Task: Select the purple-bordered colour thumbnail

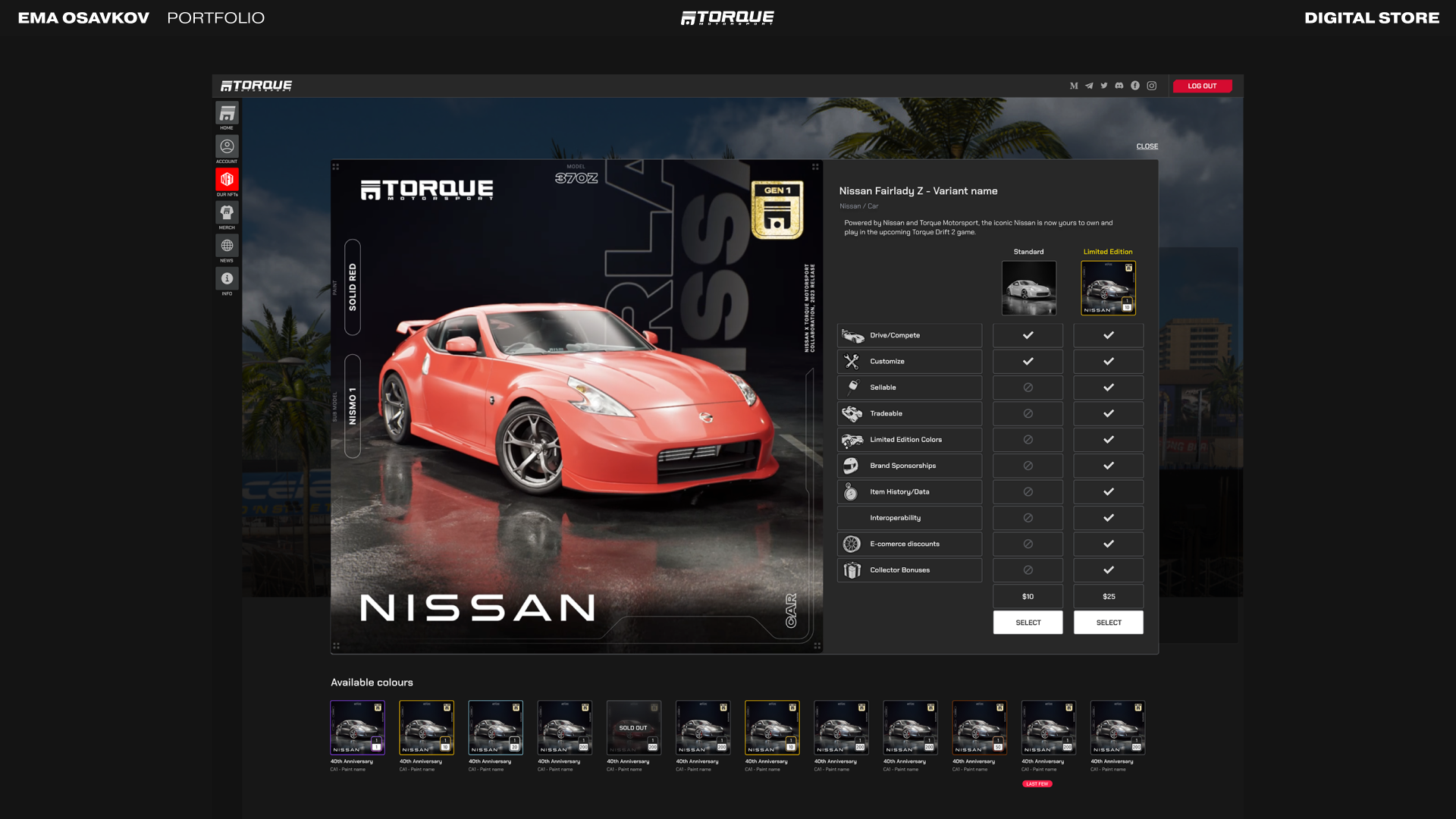Action: [x=357, y=728]
